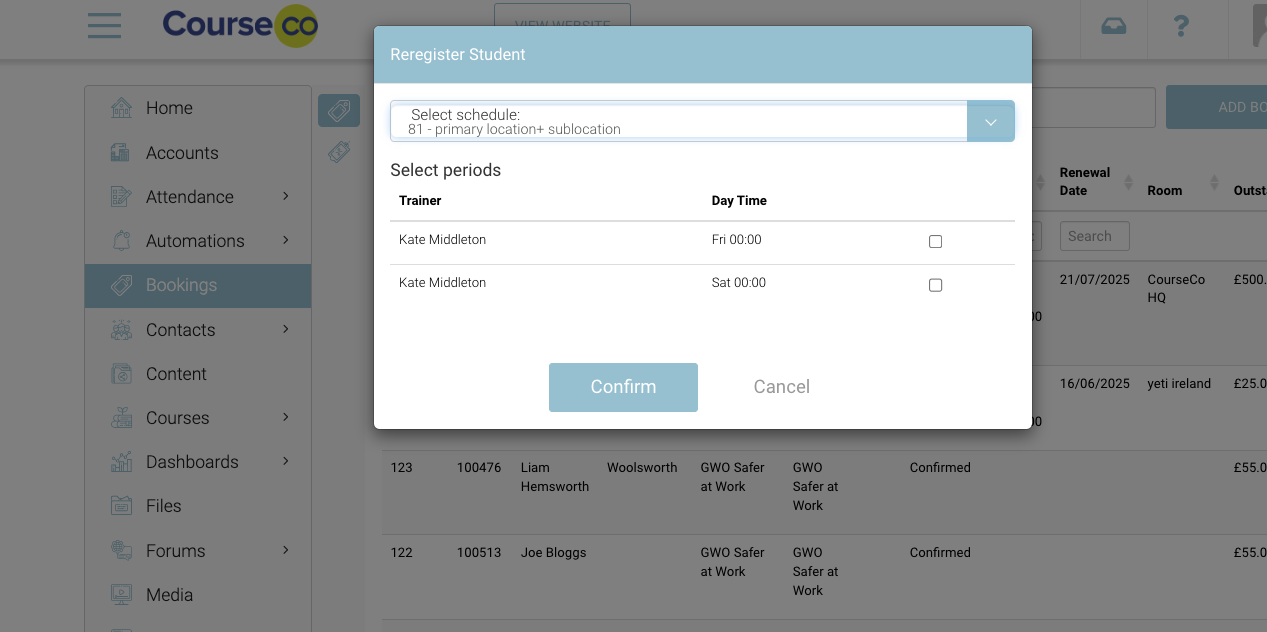1267x632 pixels.
Task: Select the bookings tag icon tab
Action: pyautogui.click(x=338, y=111)
